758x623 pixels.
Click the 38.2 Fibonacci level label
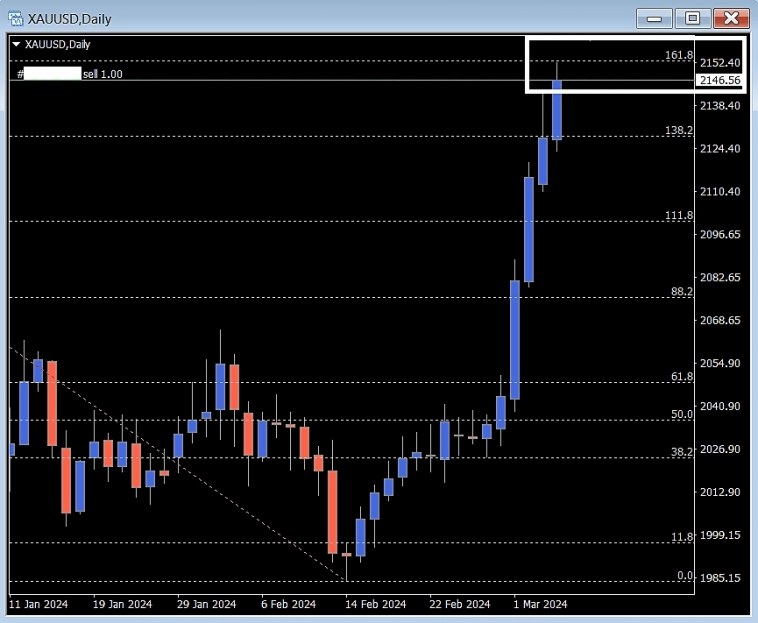tap(682, 451)
